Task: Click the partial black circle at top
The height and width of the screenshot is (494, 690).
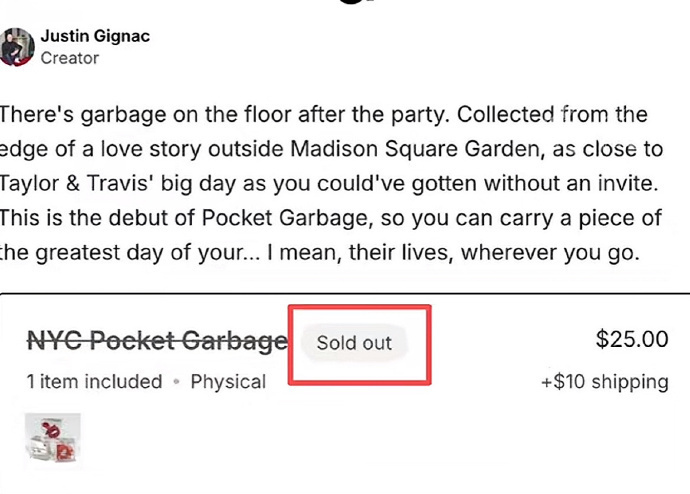Action: [354, 1]
